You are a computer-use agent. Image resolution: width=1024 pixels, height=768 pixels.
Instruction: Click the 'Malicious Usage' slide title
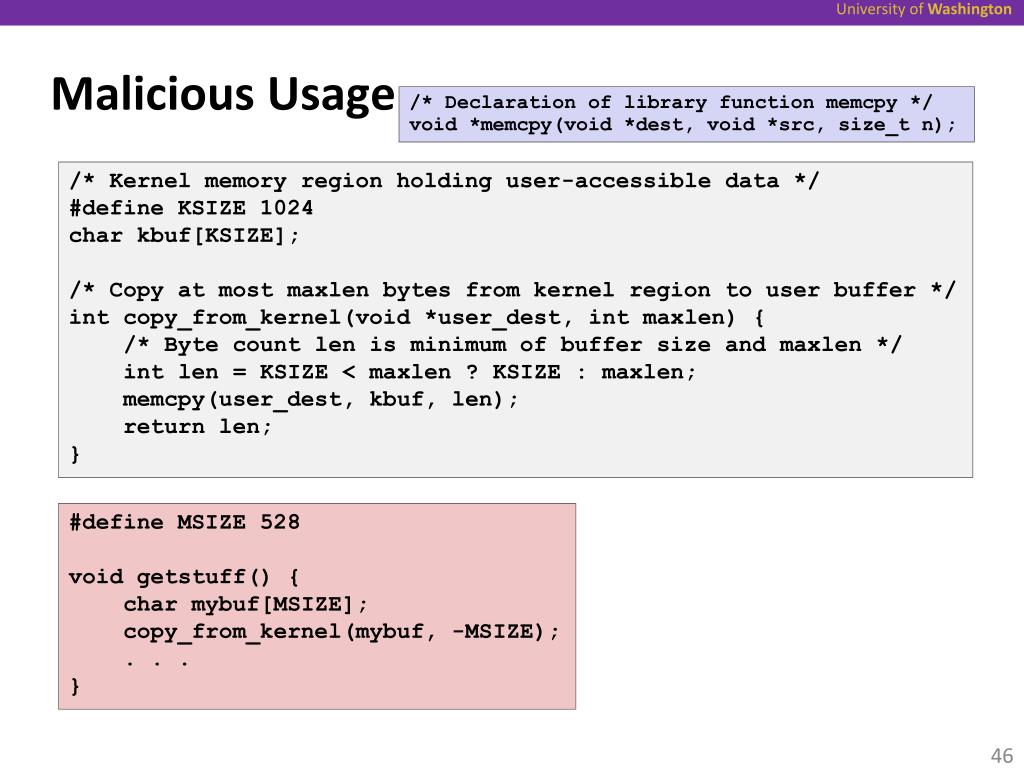[223, 95]
